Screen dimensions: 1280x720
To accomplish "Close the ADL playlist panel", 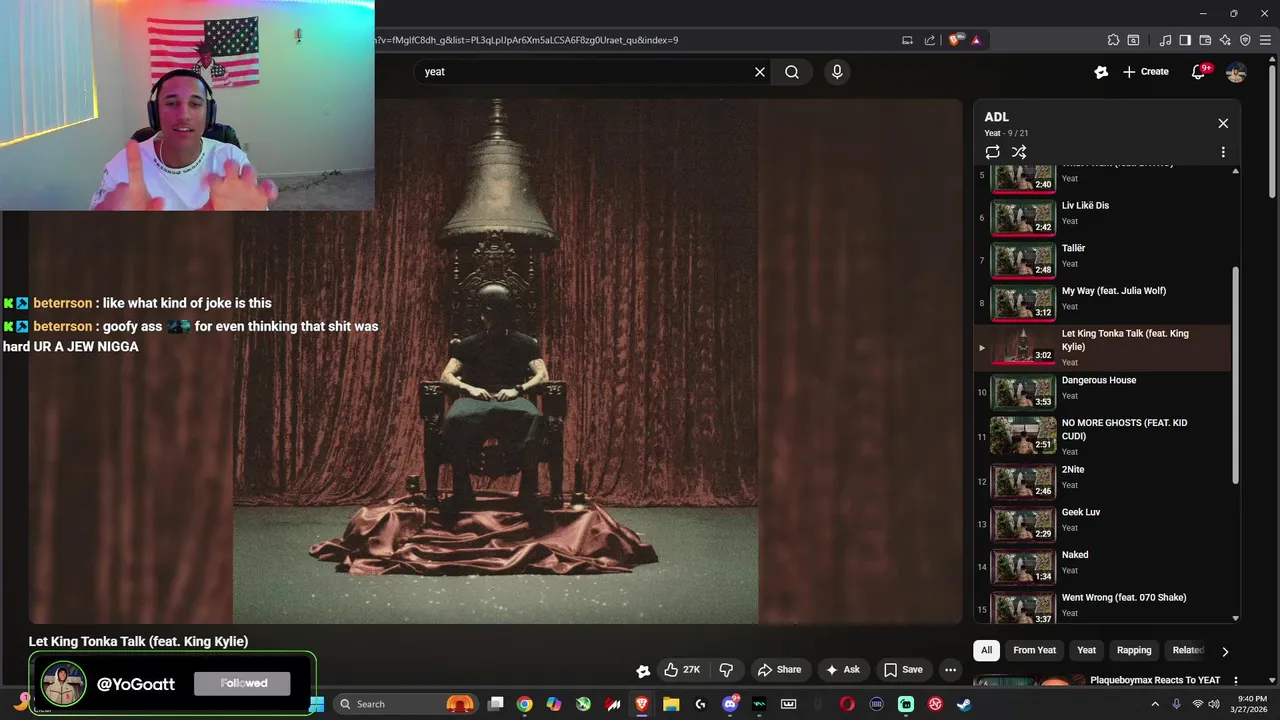I will tap(1223, 123).
